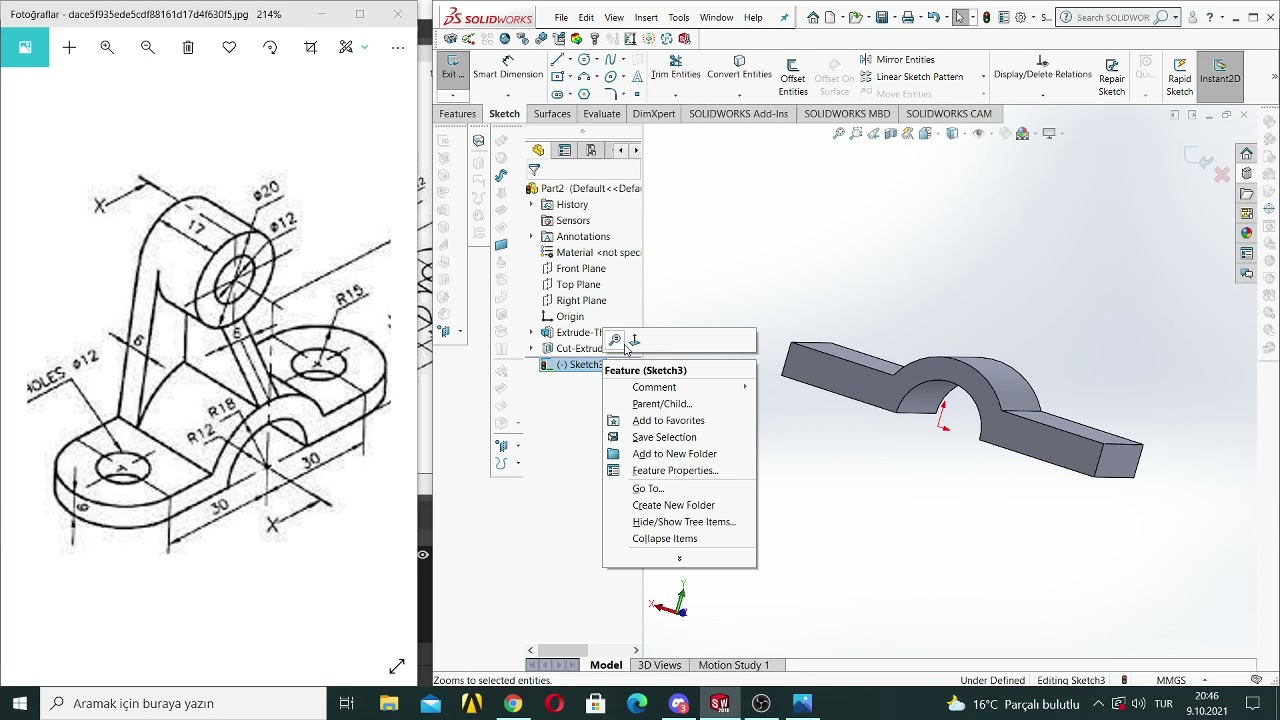The image size is (1280, 720).
Task: Switch to the PropertyManager tab icon
Action: (565, 150)
